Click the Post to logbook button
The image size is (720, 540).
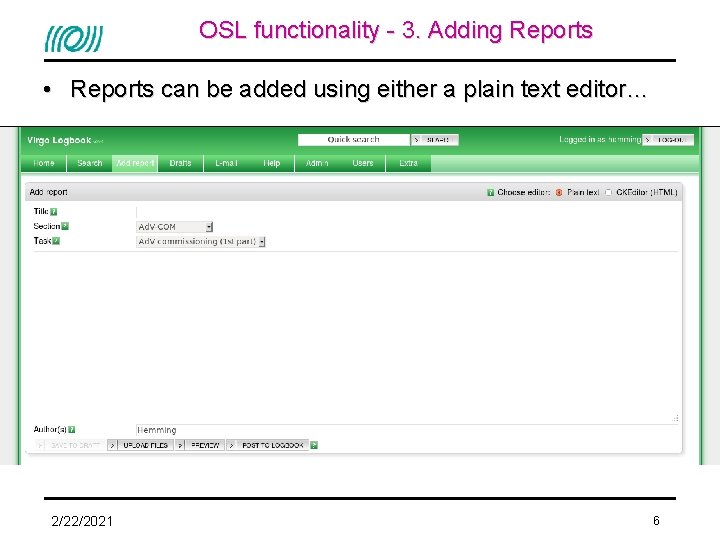(268, 445)
